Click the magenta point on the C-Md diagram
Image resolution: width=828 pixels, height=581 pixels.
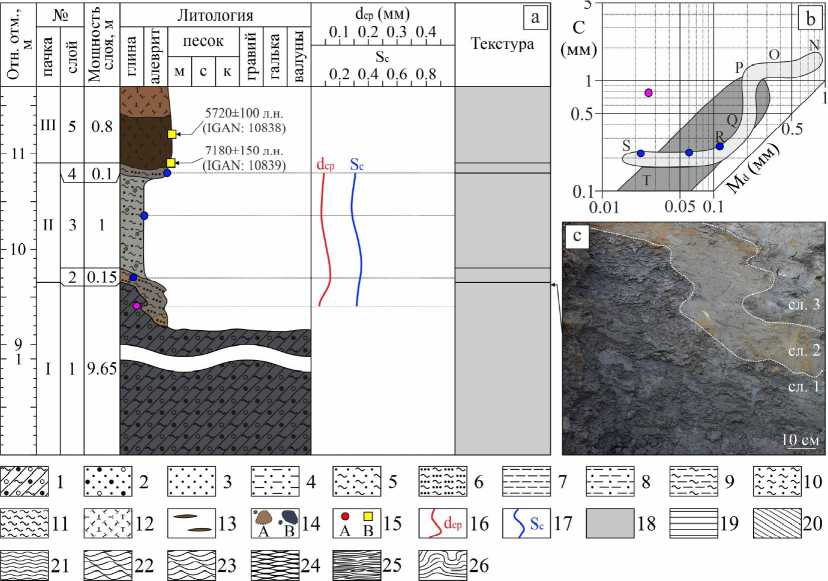(648, 93)
